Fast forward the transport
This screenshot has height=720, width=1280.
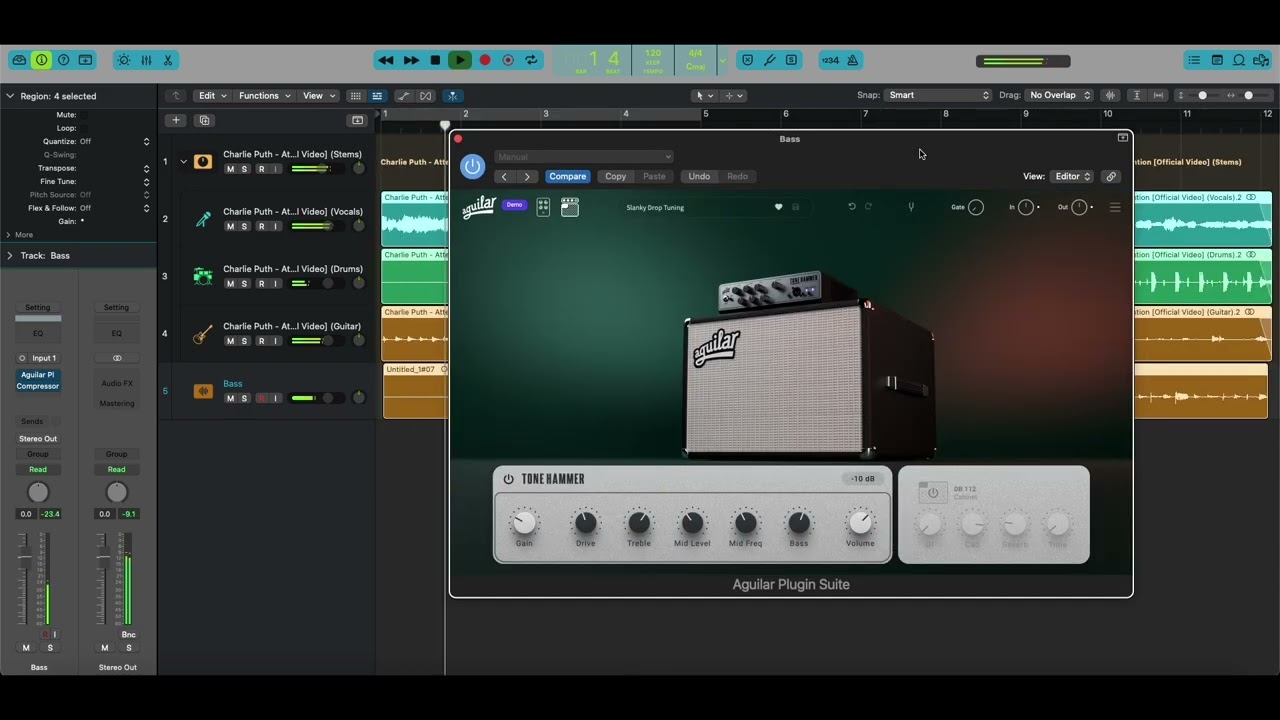point(411,60)
